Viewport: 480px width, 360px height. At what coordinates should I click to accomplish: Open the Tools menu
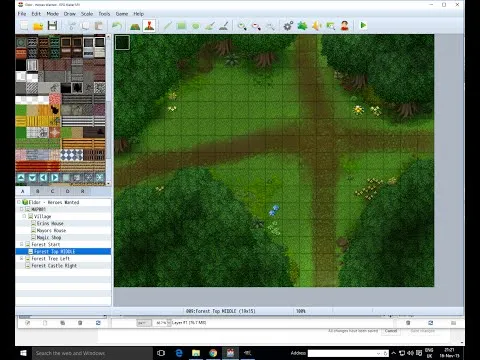point(104,14)
